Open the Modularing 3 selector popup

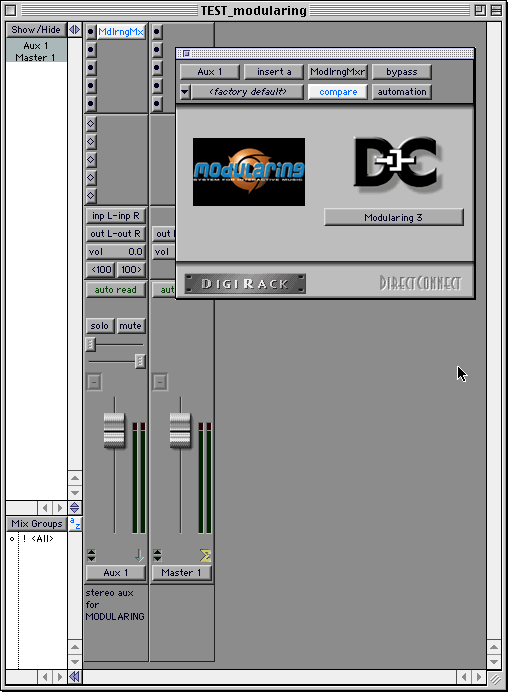coord(394,217)
